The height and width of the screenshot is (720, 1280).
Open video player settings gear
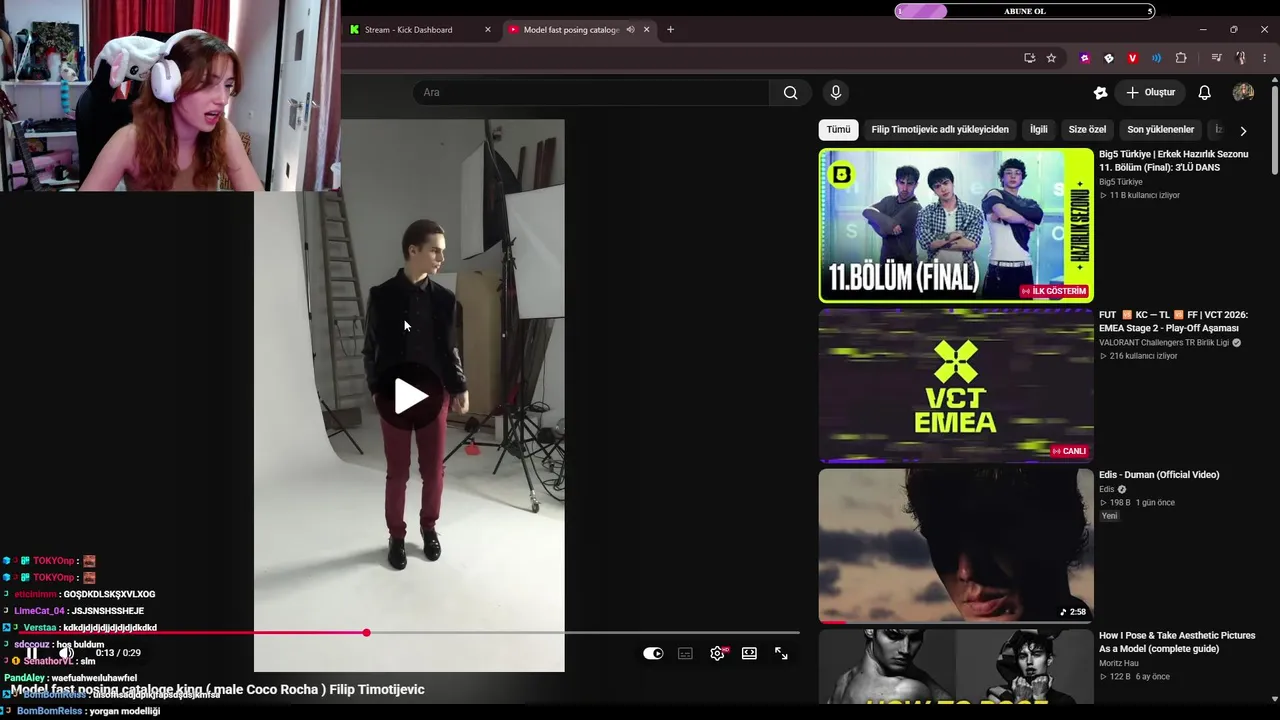717,654
